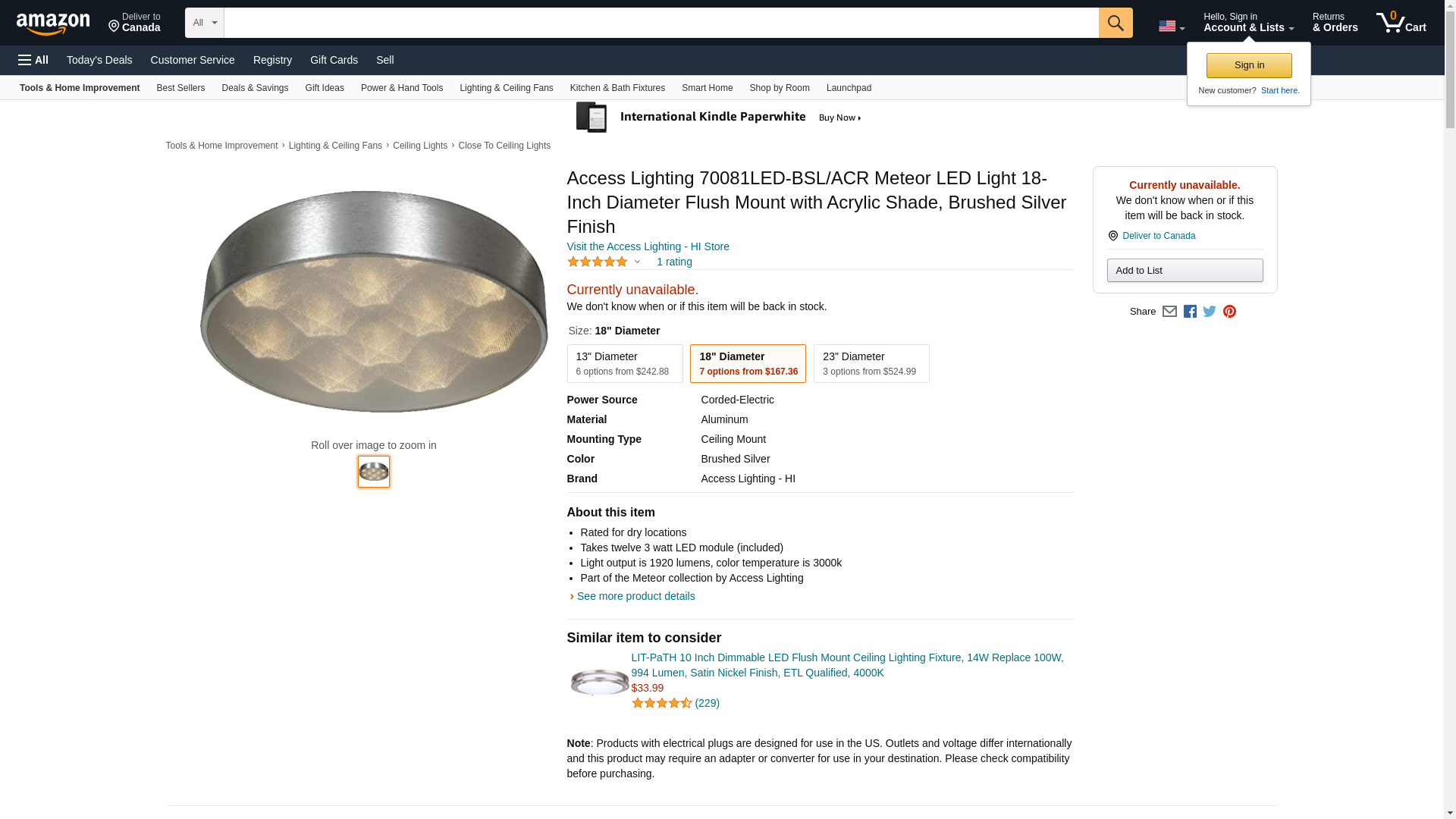Select the 23" Diameter size option
This screenshot has height=819, width=1456.
tap(871, 364)
